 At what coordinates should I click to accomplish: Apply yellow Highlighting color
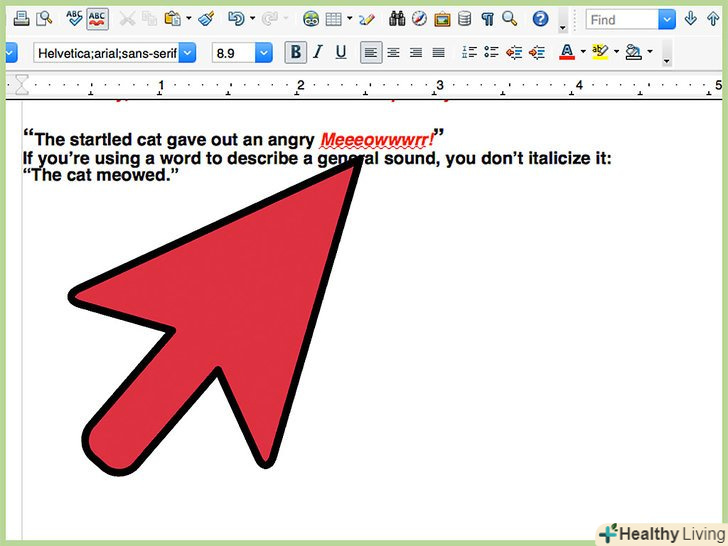tap(600, 52)
